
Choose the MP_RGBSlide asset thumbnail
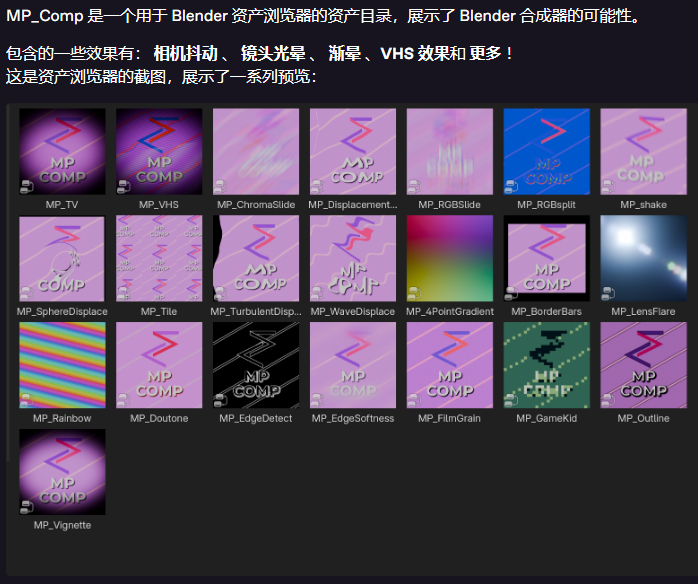(x=450, y=151)
